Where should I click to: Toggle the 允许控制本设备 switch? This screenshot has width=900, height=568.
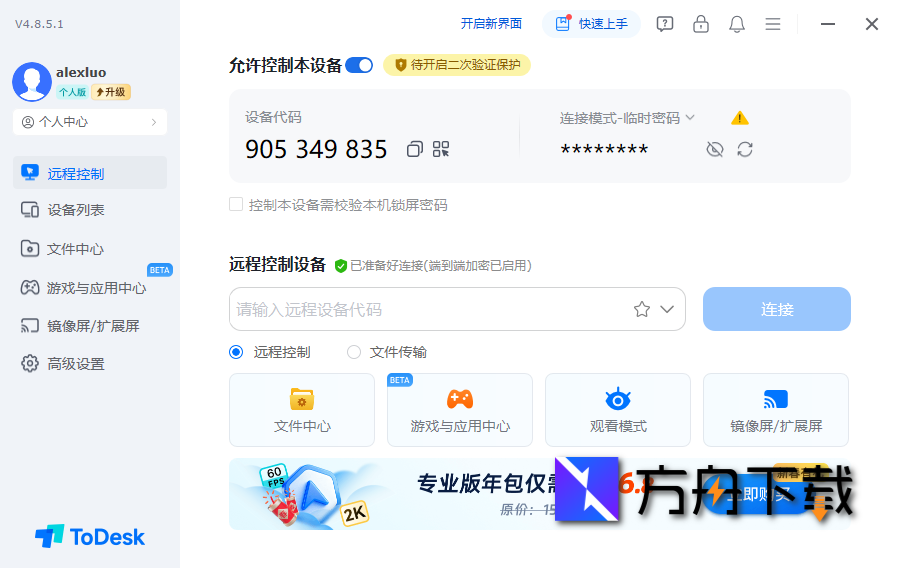360,65
